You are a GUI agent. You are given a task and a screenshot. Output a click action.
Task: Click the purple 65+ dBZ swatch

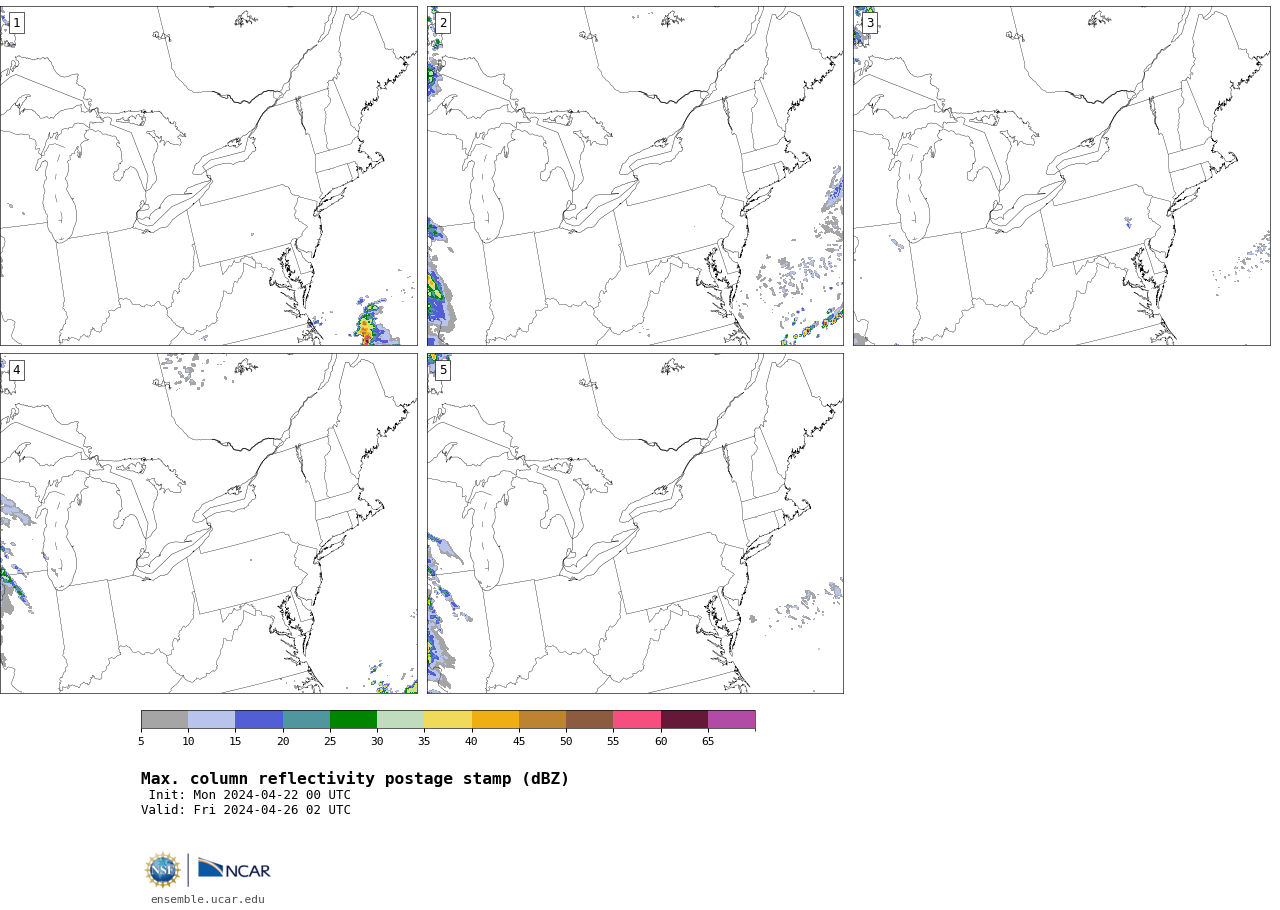click(x=731, y=720)
